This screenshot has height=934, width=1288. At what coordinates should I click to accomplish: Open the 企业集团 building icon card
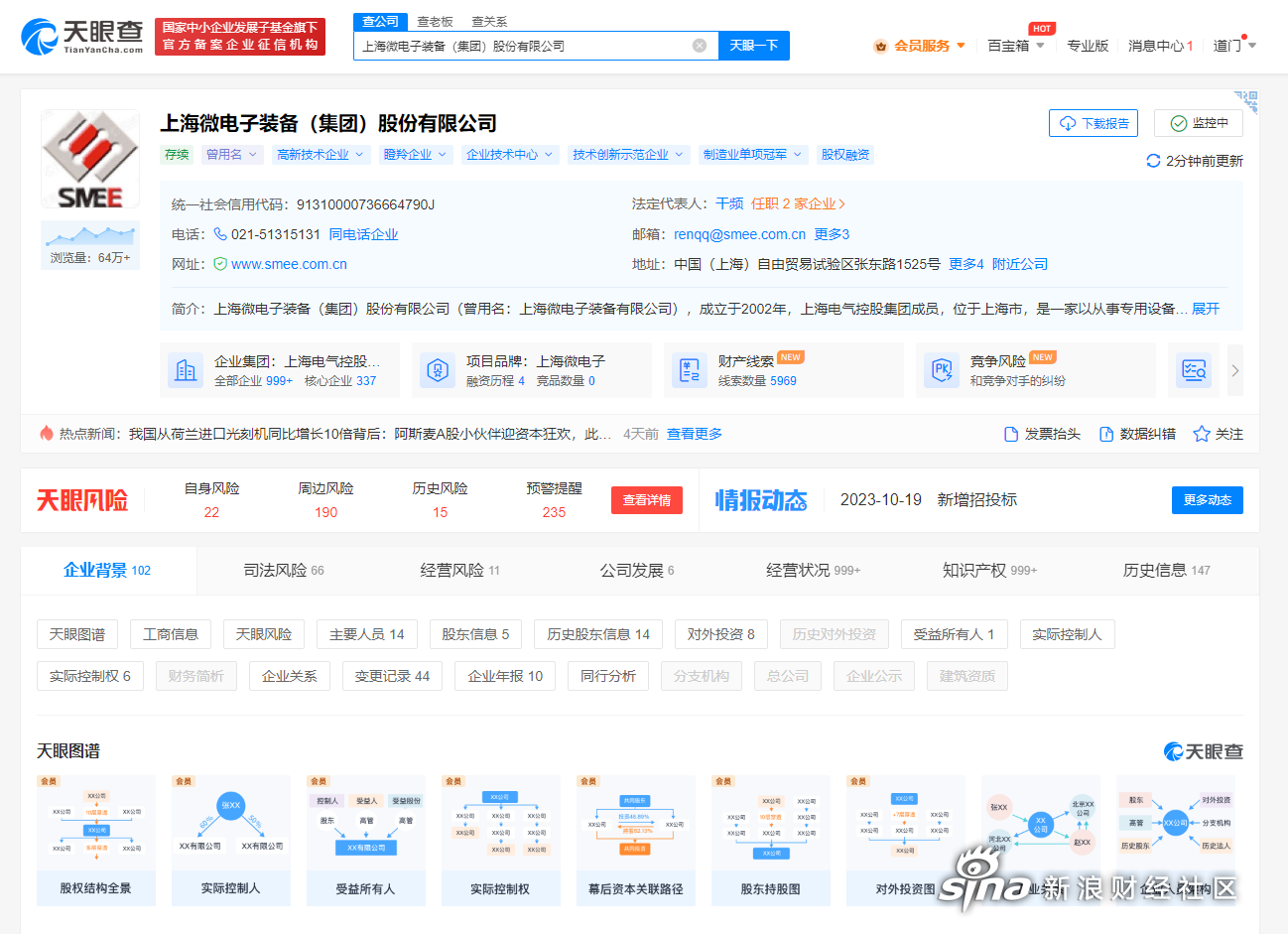coord(186,370)
